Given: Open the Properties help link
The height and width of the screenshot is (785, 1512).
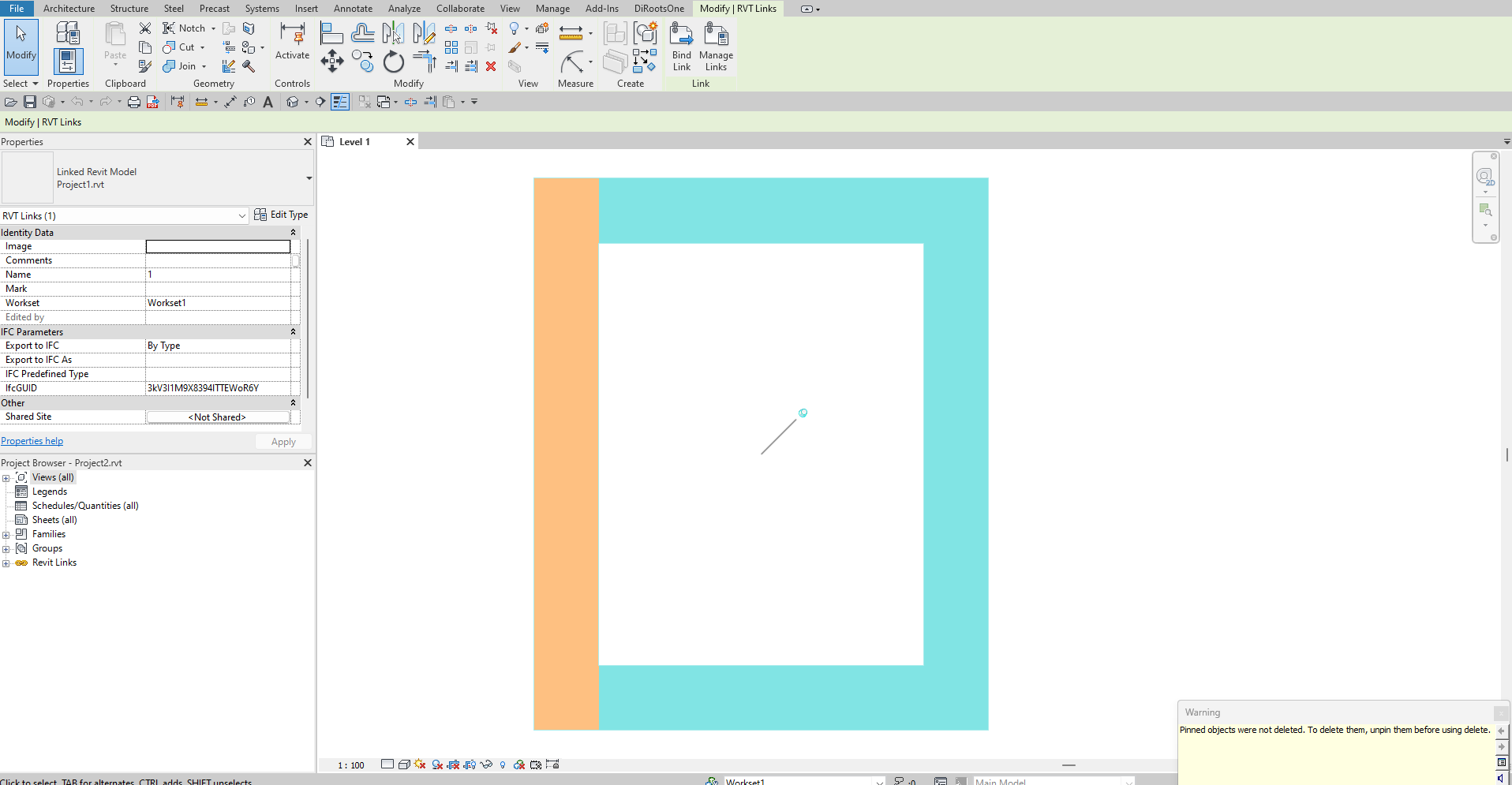Looking at the screenshot, I should coord(32,441).
